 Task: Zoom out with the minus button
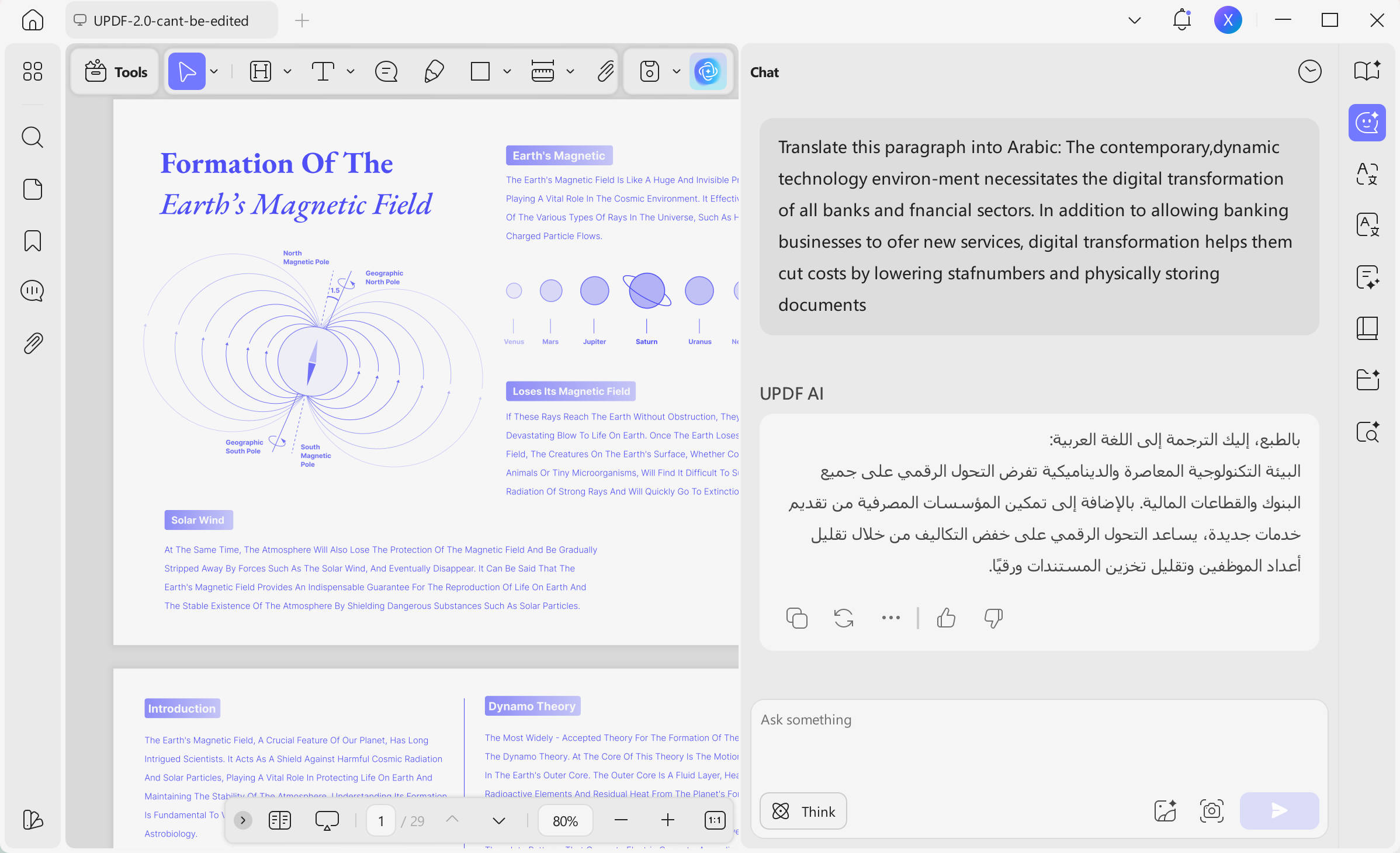tap(621, 820)
